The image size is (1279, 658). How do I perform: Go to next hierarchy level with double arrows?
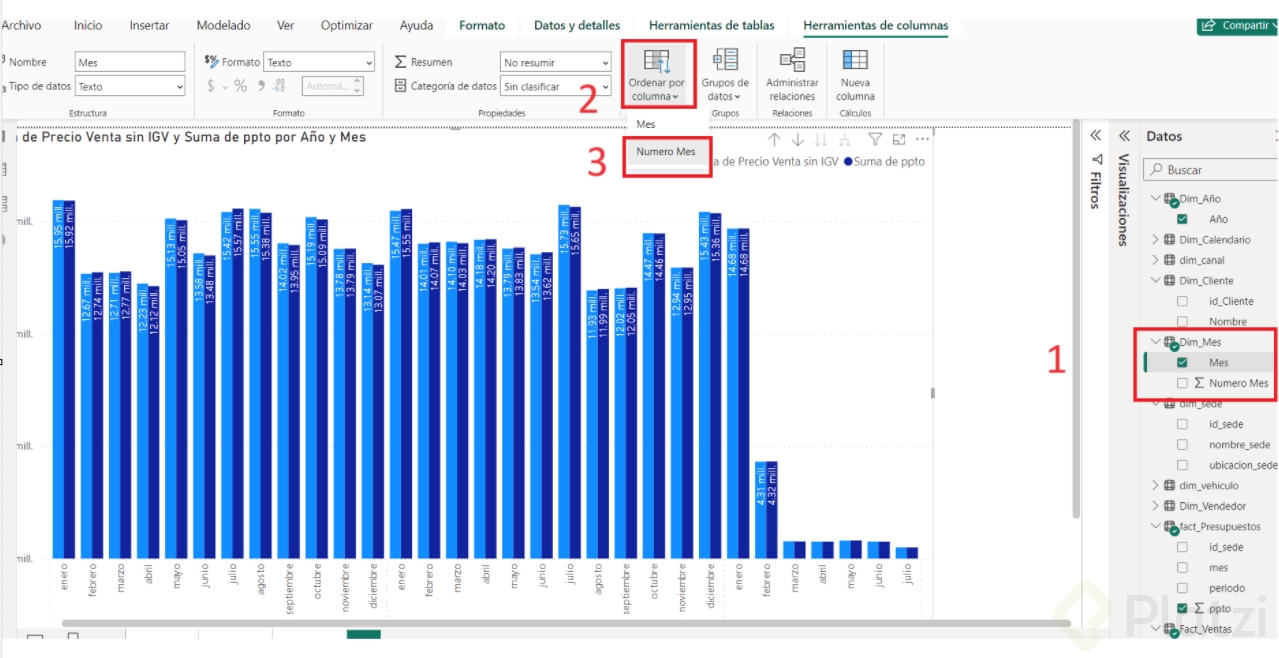coord(822,140)
